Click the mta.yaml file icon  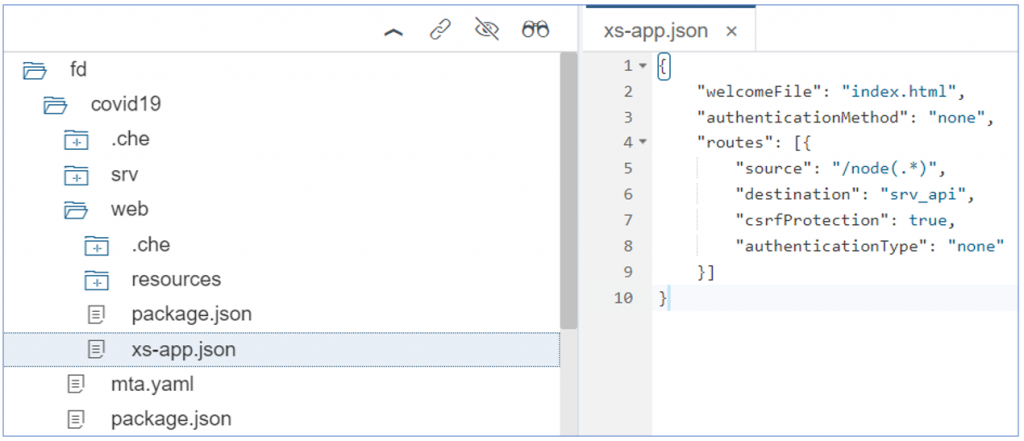[76, 385]
